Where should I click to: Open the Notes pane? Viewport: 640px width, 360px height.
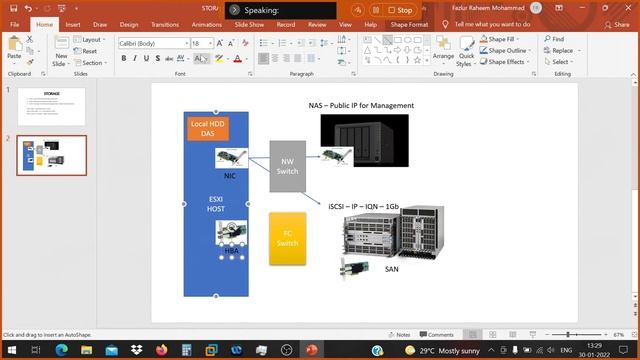point(399,335)
